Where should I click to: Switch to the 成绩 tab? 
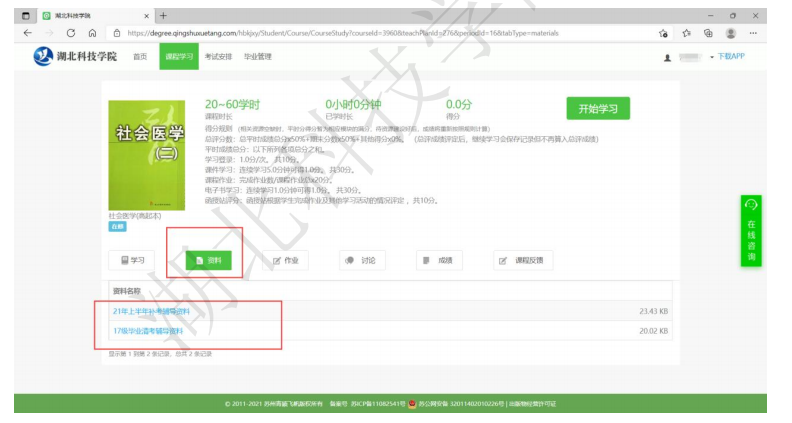[439, 260]
